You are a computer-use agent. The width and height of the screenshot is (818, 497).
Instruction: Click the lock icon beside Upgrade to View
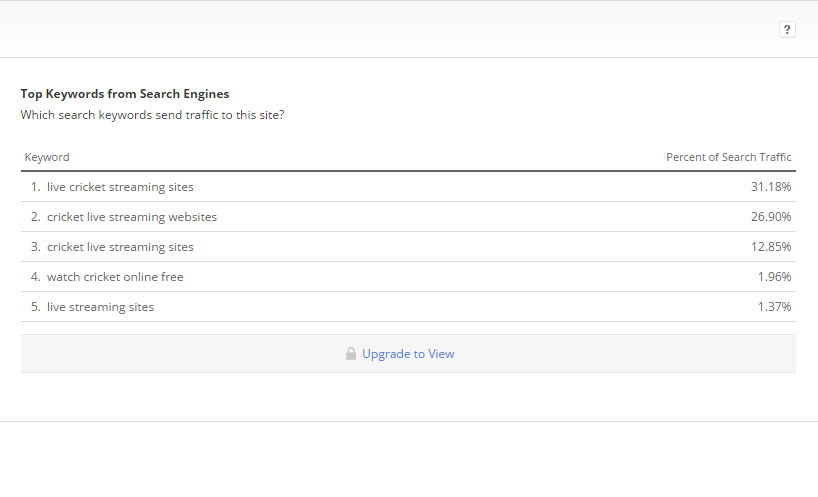(x=351, y=354)
